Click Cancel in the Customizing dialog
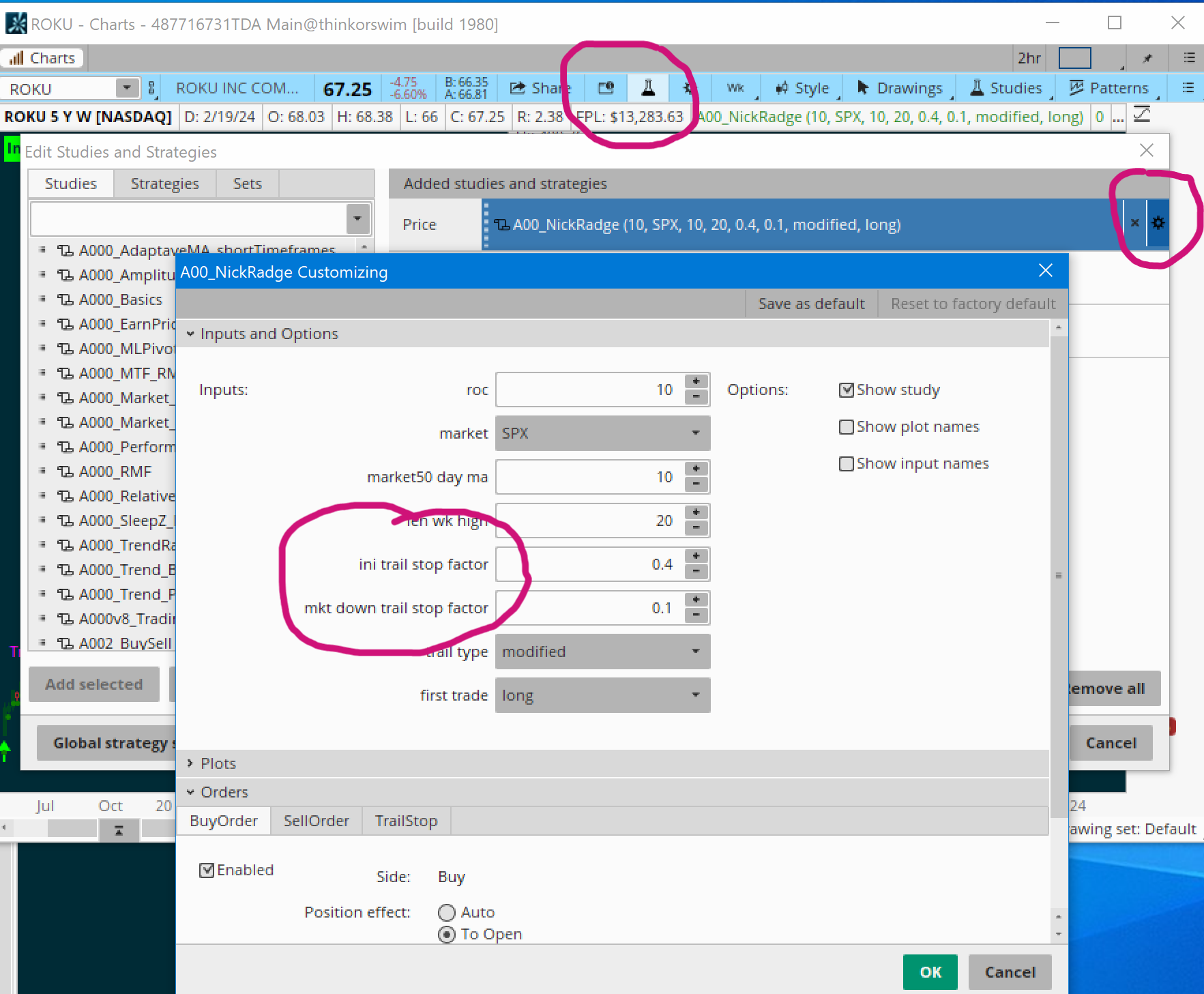Screen dimensions: 1204x994 tap(1010, 972)
